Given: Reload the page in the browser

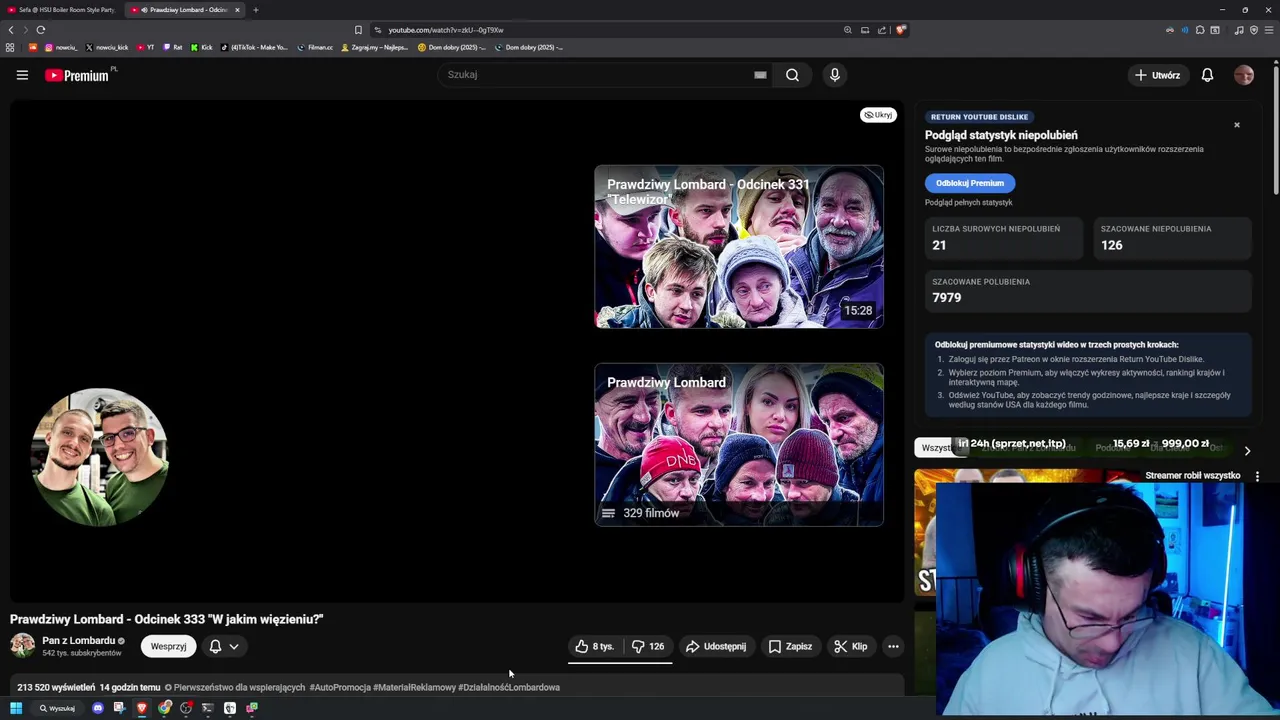Looking at the screenshot, I should (41, 30).
